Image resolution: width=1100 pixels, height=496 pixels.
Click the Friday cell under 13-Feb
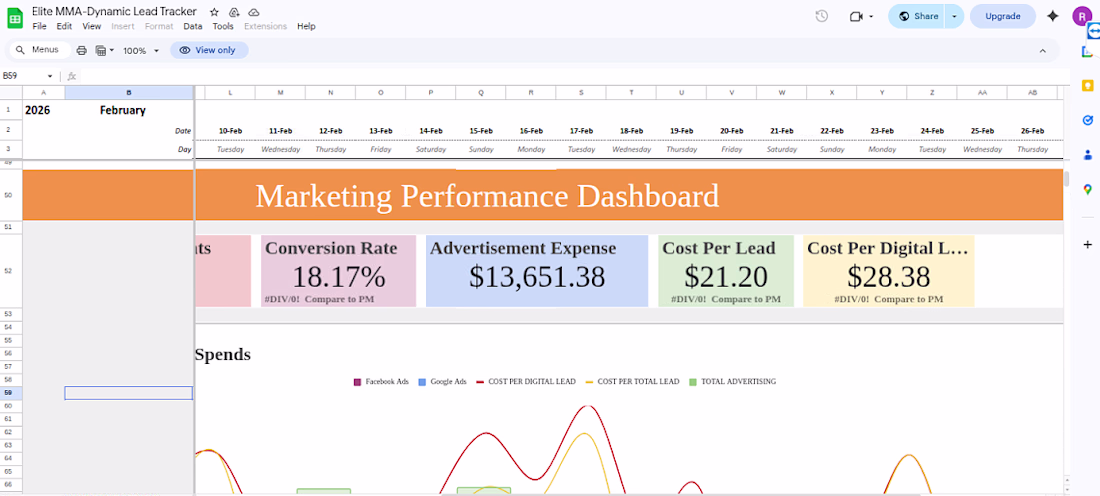(381, 149)
